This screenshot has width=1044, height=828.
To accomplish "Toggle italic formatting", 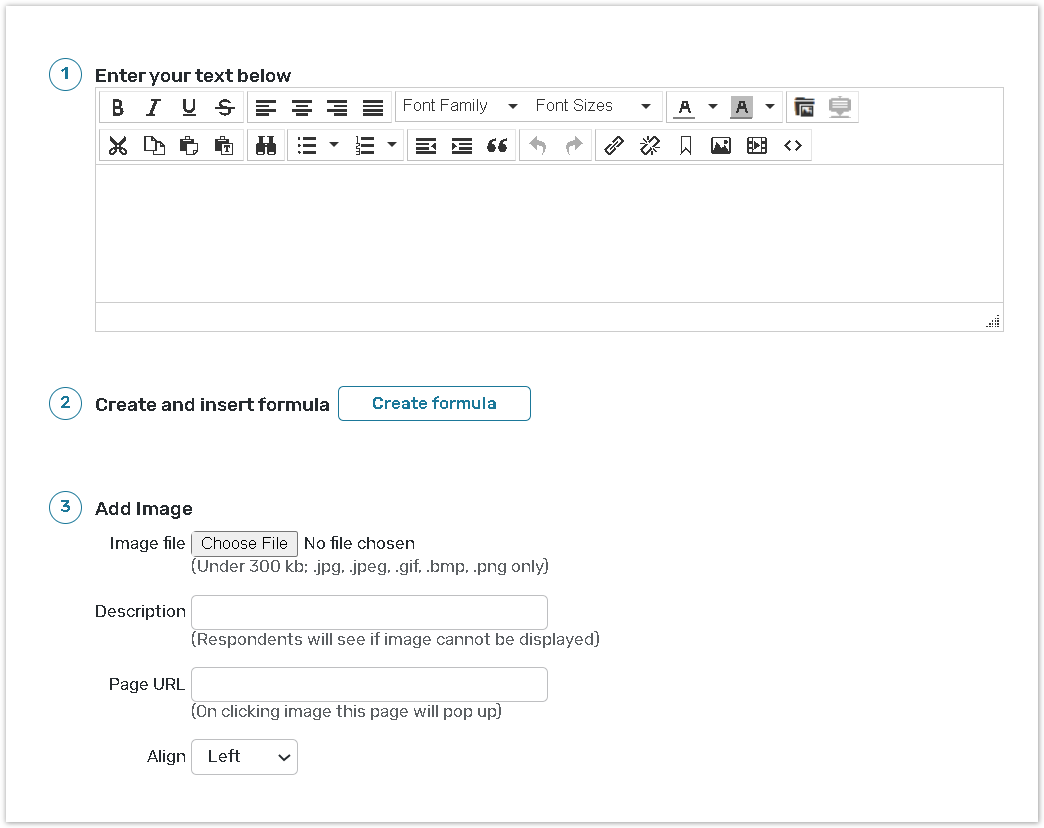I will pyautogui.click(x=153, y=107).
